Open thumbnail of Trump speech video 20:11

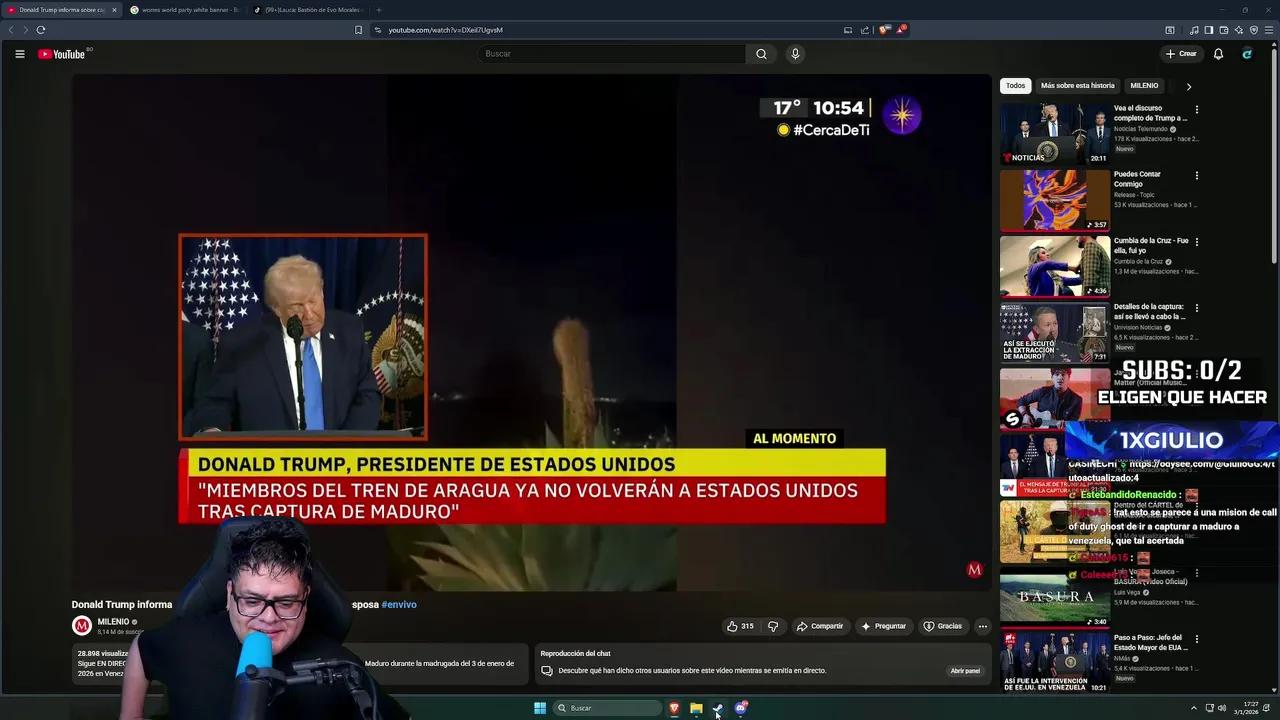(1055, 133)
